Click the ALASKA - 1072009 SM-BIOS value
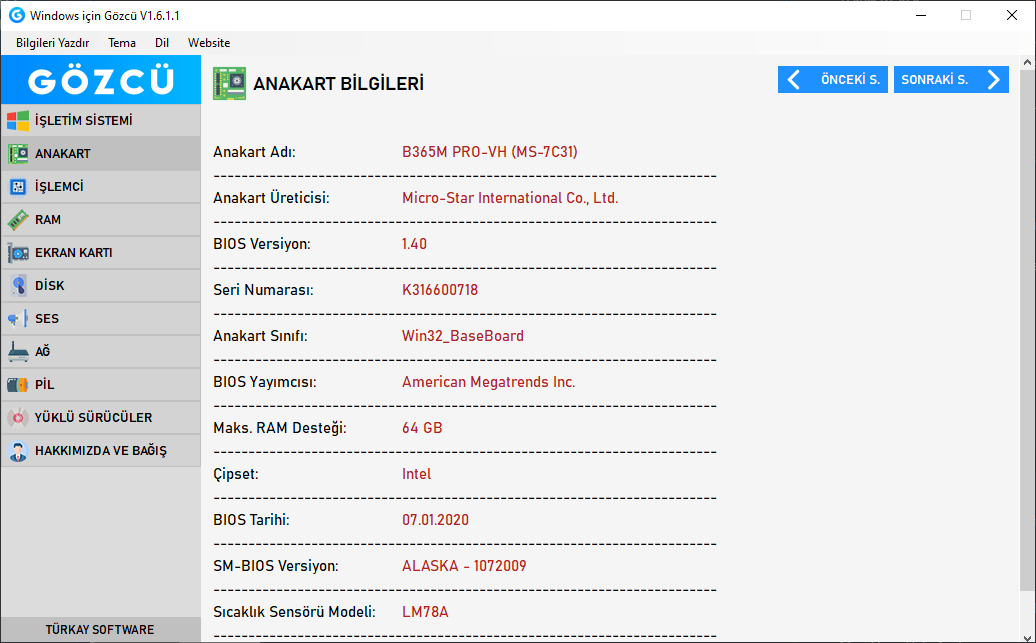Screen dimensions: 1036x643 [x=464, y=566]
